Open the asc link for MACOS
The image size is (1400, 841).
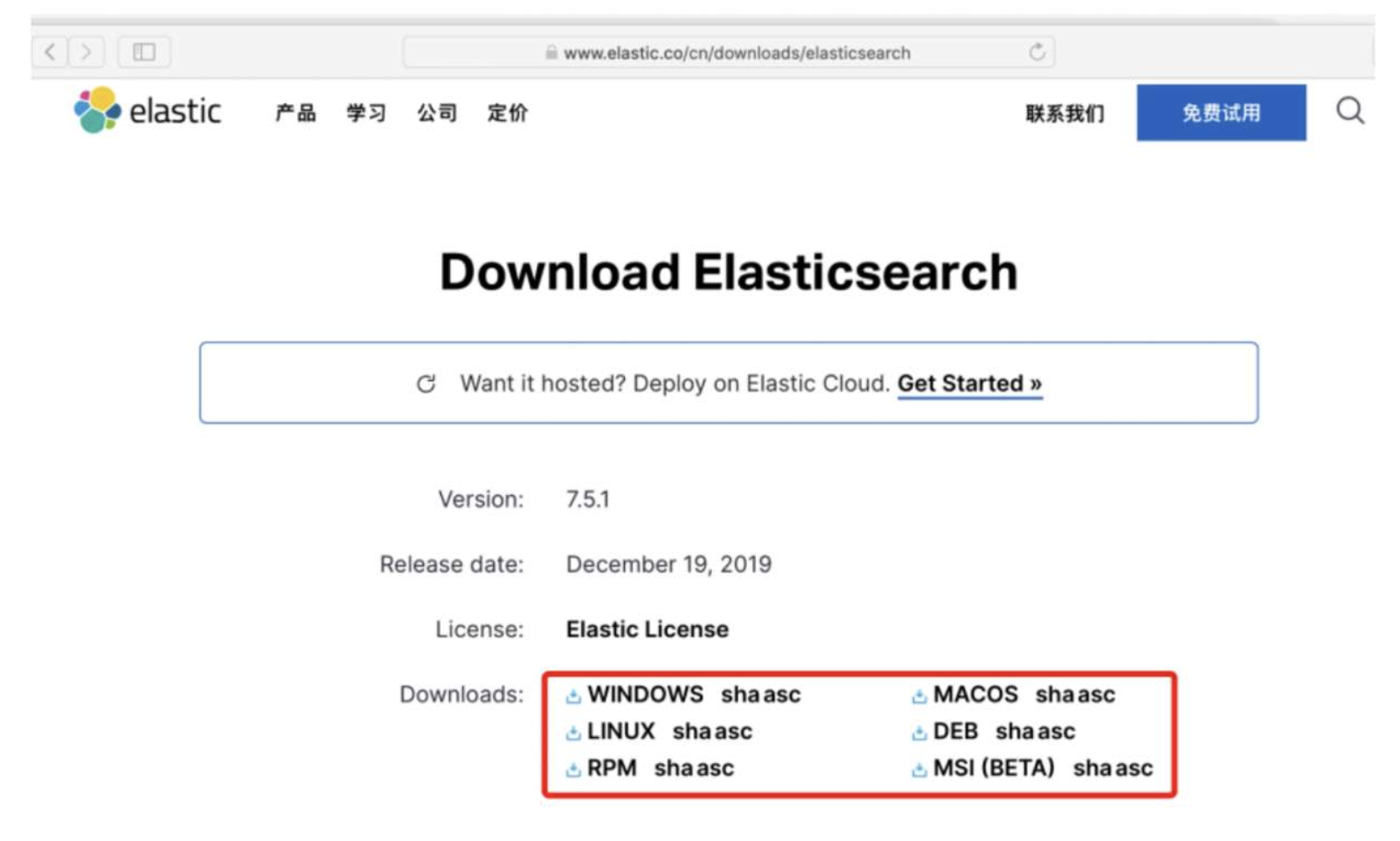(1096, 695)
